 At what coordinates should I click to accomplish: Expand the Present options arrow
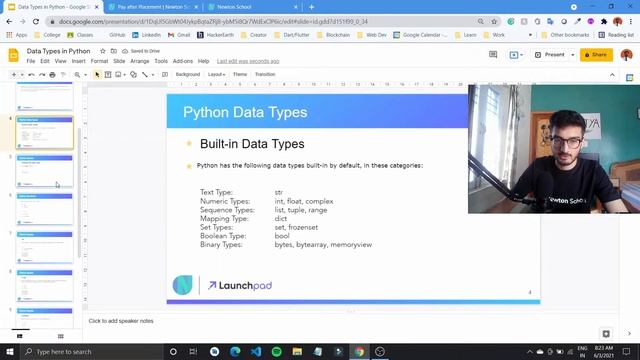click(x=573, y=55)
